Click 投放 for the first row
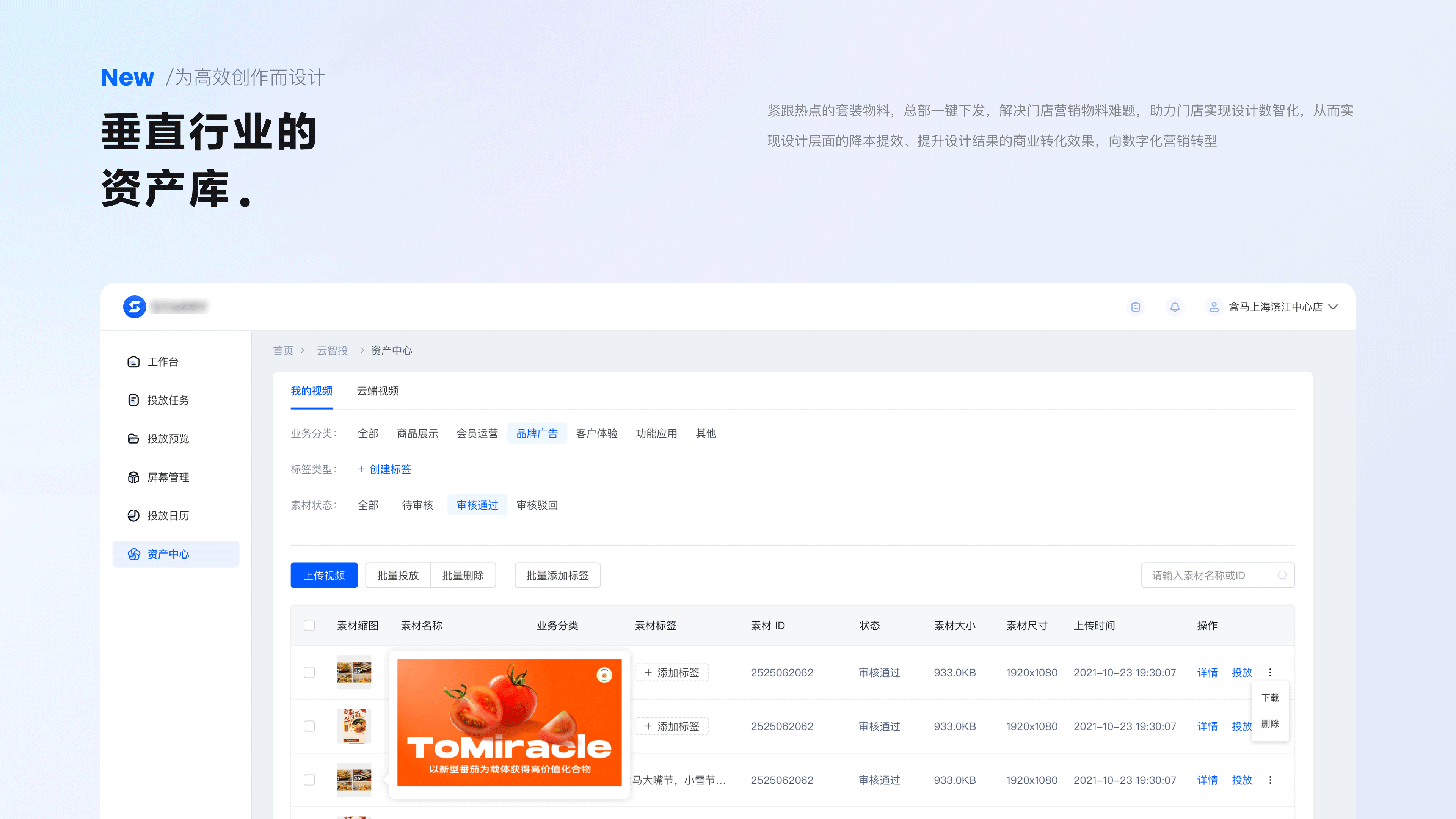This screenshot has height=819, width=1456. point(1242,673)
